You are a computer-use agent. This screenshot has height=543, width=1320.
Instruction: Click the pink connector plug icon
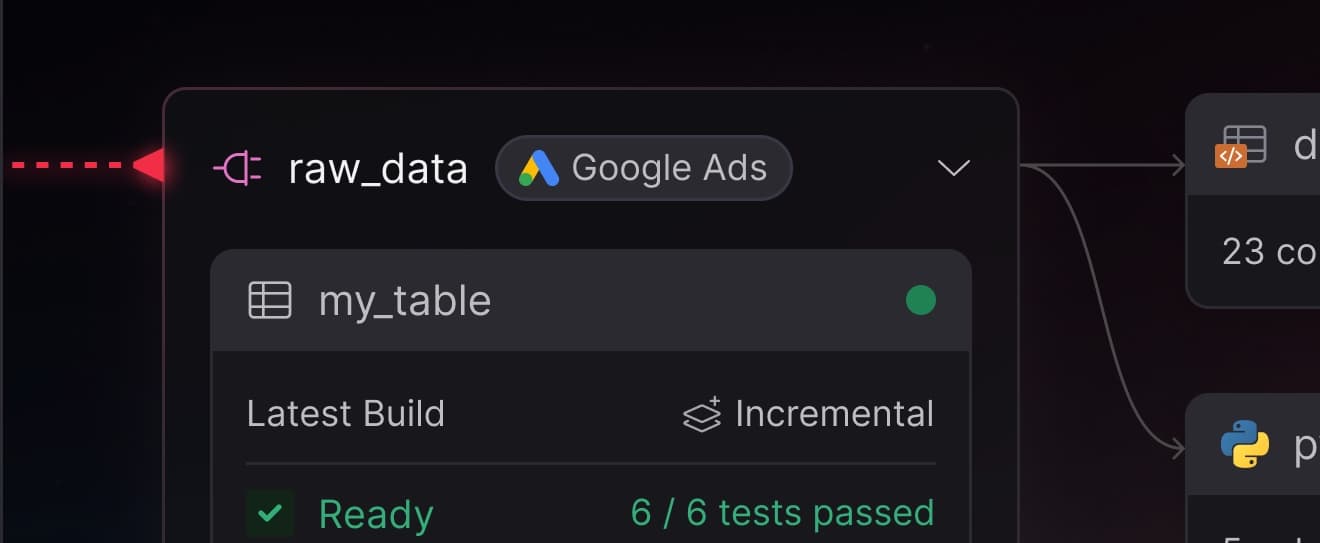click(x=237, y=169)
